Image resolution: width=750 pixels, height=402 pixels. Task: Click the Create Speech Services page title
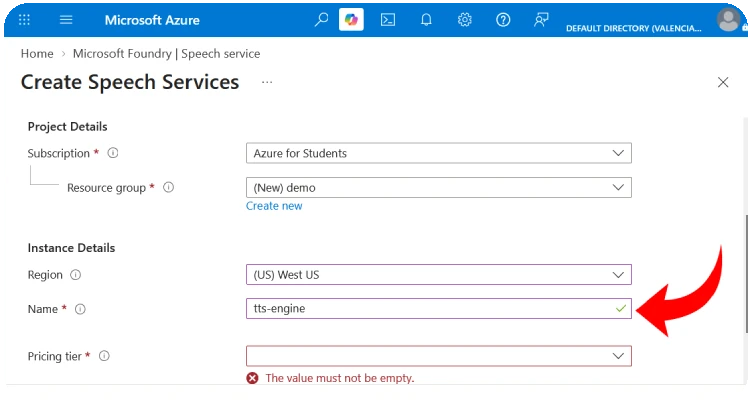(x=130, y=82)
